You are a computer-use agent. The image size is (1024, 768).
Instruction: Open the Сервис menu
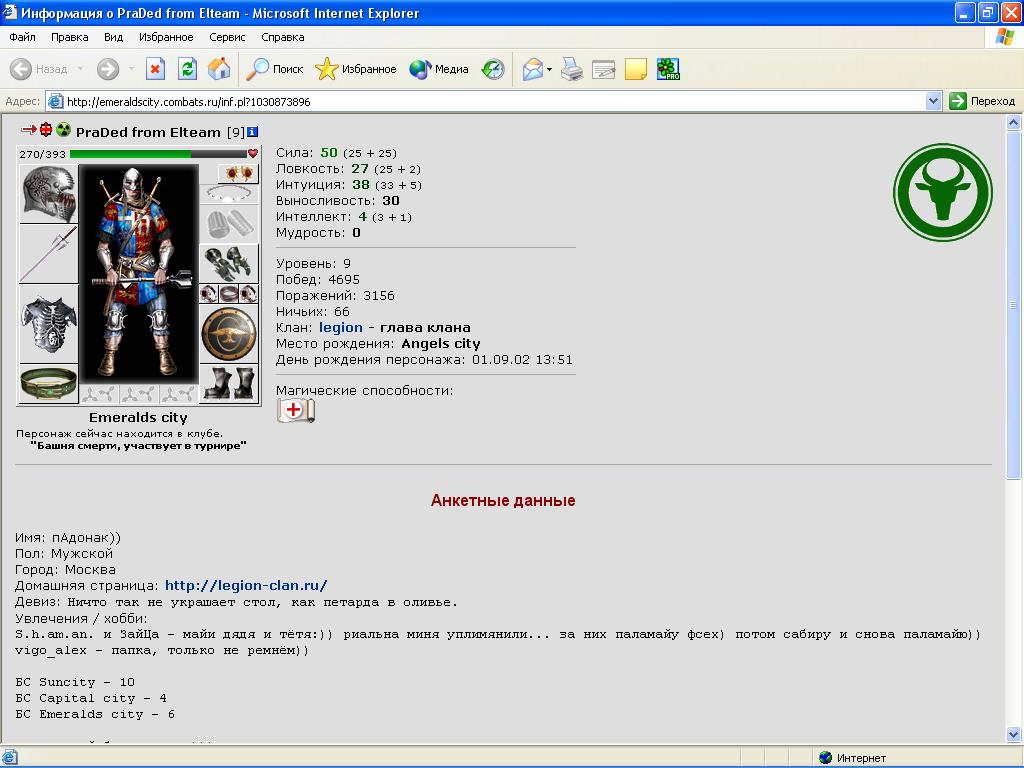227,37
